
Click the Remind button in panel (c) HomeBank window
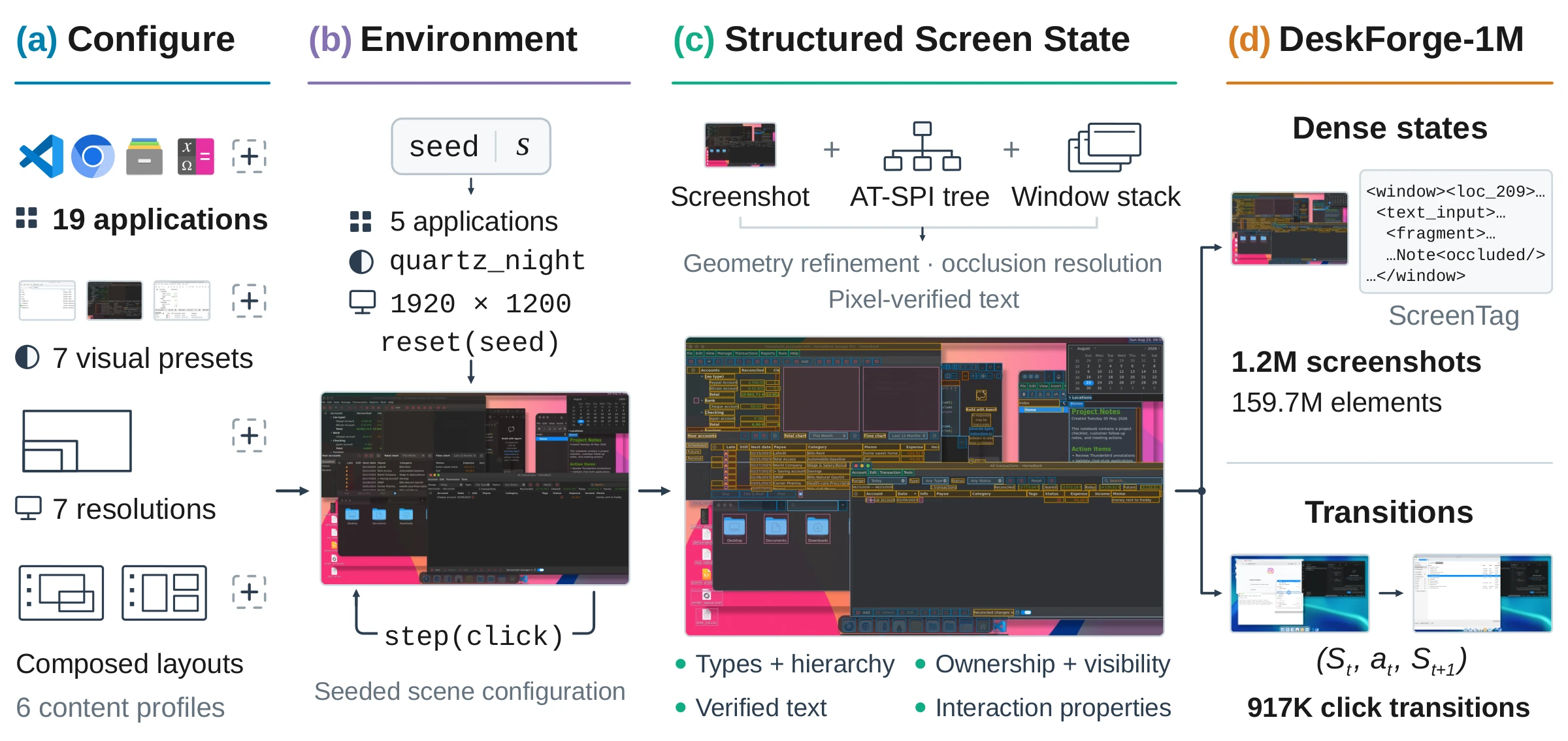pos(694,458)
